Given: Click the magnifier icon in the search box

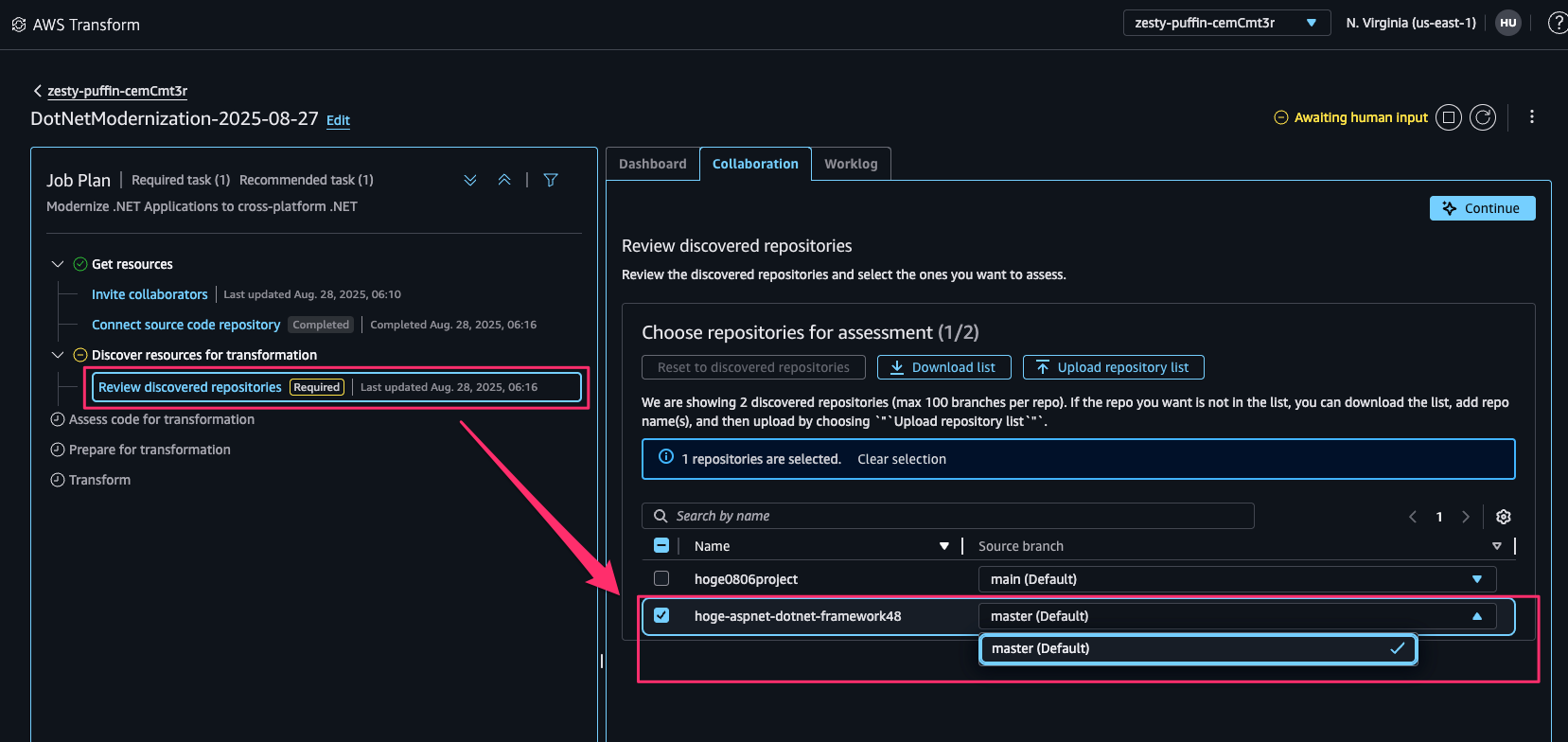Looking at the screenshot, I should [661, 516].
